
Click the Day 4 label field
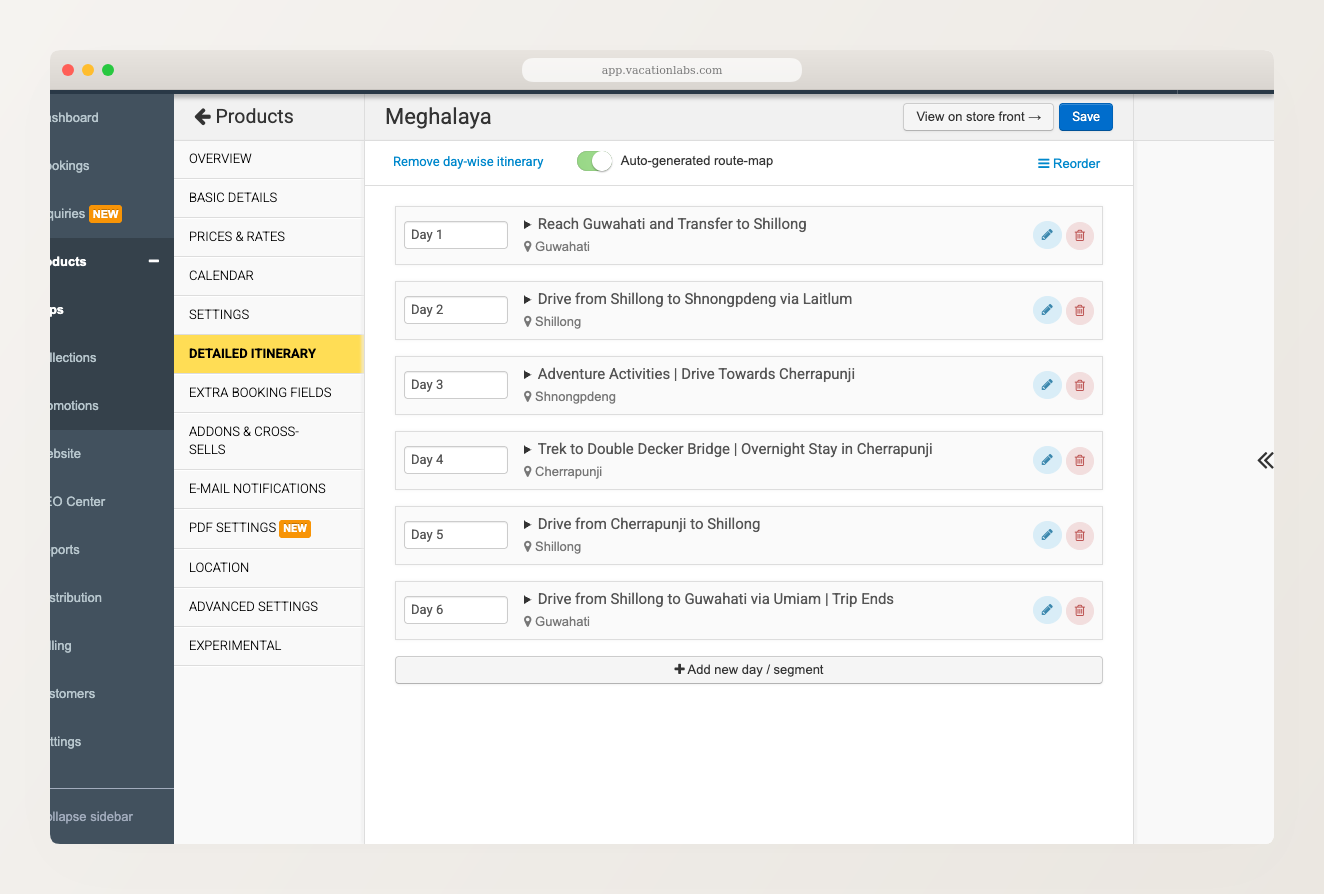(x=456, y=460)
